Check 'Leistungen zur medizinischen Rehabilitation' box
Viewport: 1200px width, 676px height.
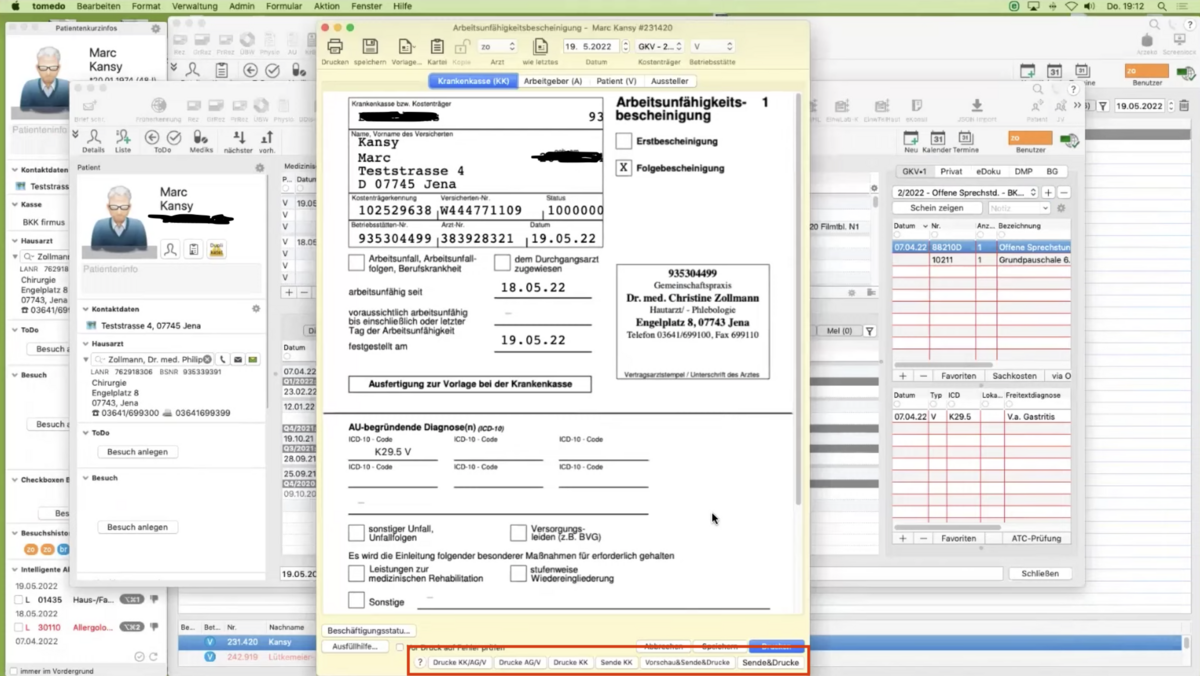356,573
